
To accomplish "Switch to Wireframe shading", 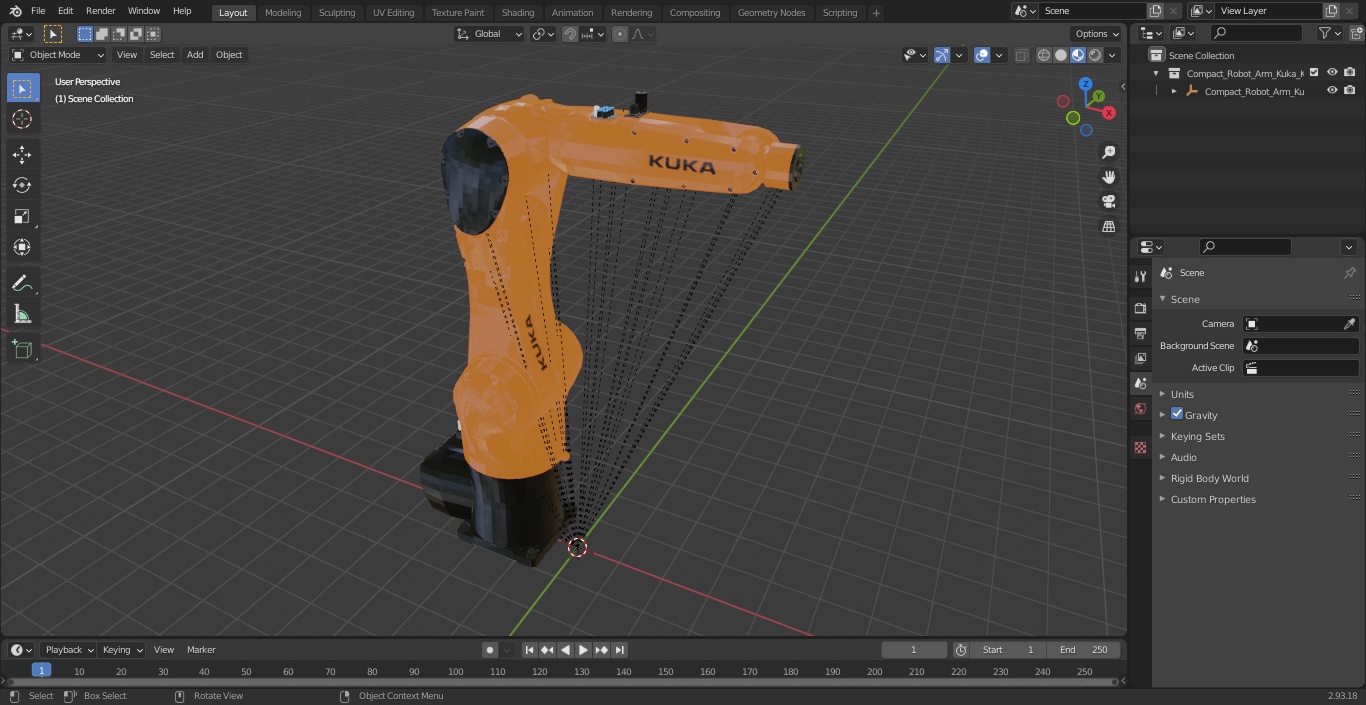I will pos(1044,55).
